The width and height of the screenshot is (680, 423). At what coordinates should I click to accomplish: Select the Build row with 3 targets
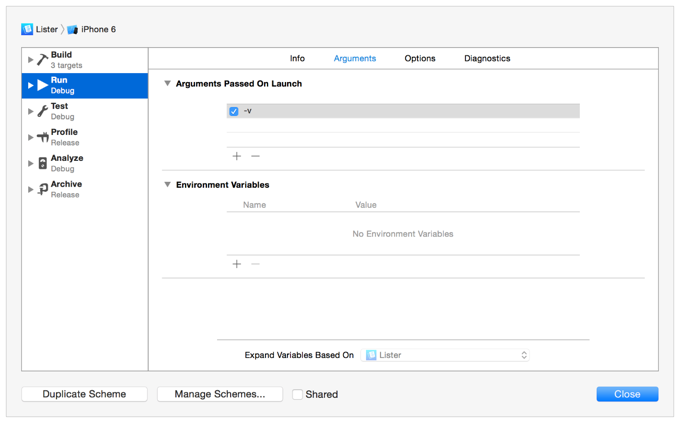(x=85, y=60)
